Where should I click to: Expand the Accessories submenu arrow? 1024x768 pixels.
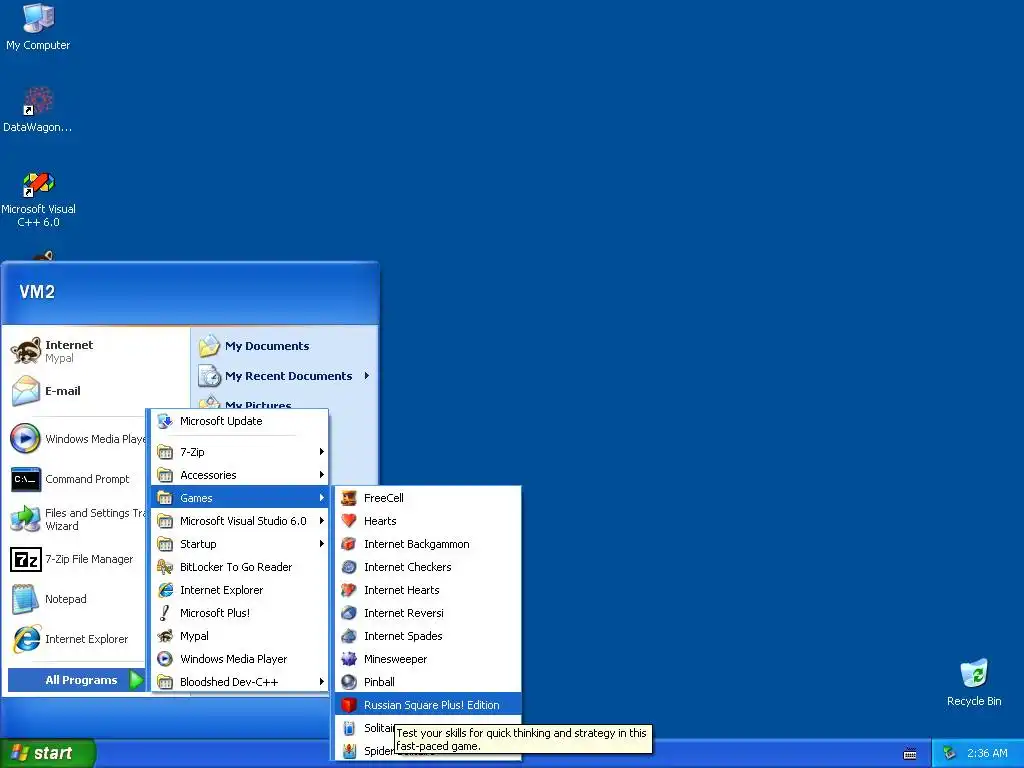[x=321, y=475]
